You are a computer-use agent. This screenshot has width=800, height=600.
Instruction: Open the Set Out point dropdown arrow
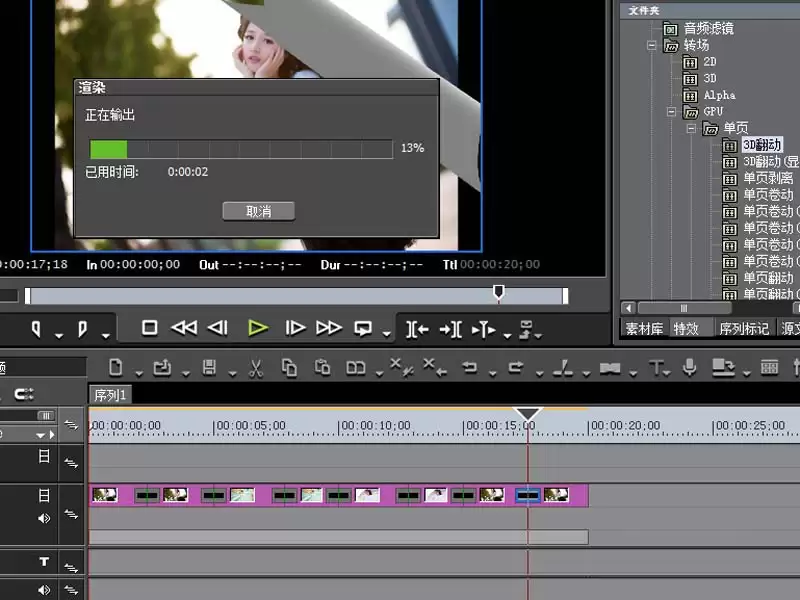106,335
